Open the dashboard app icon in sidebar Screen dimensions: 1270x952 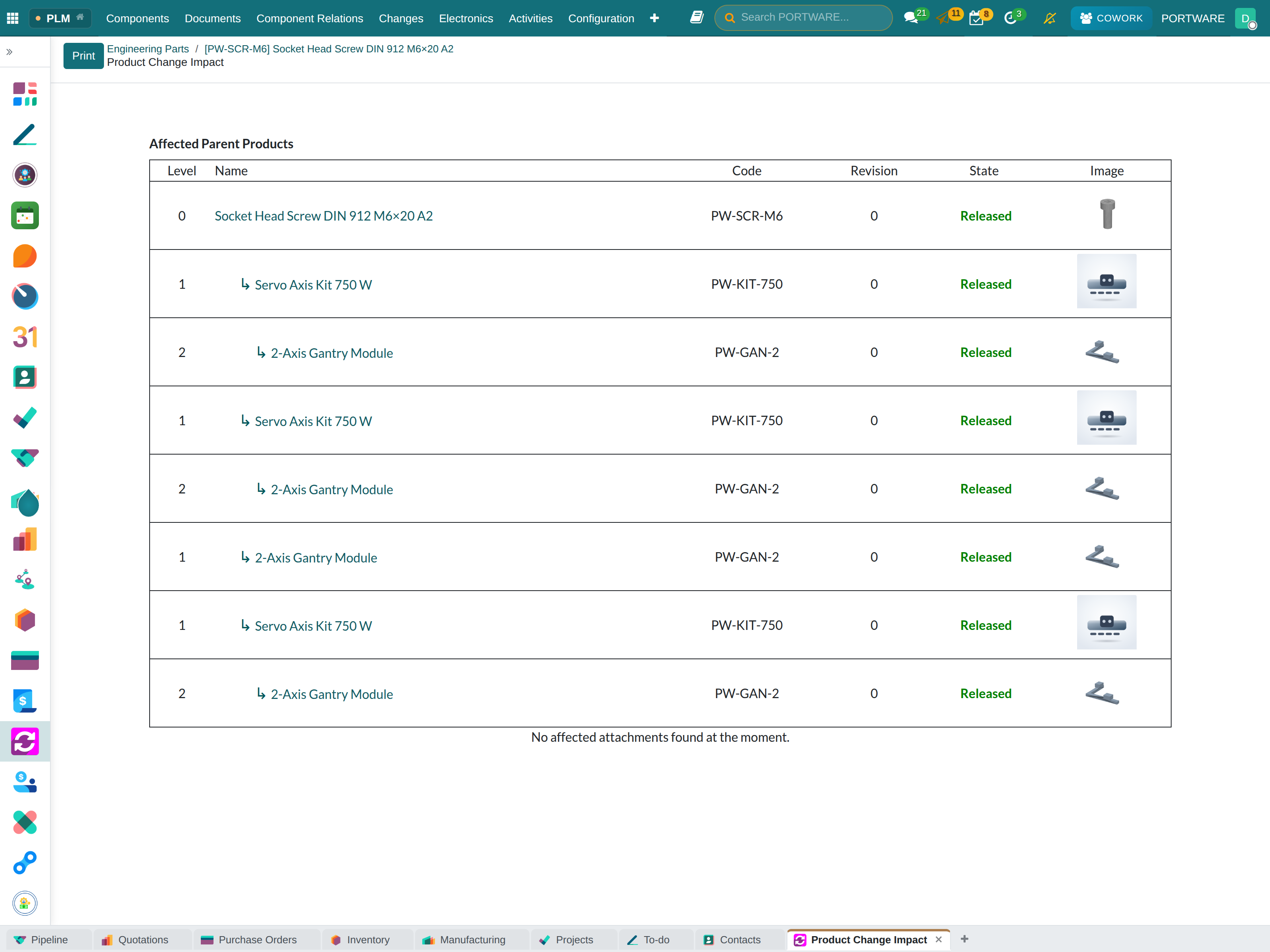[25, 94]
